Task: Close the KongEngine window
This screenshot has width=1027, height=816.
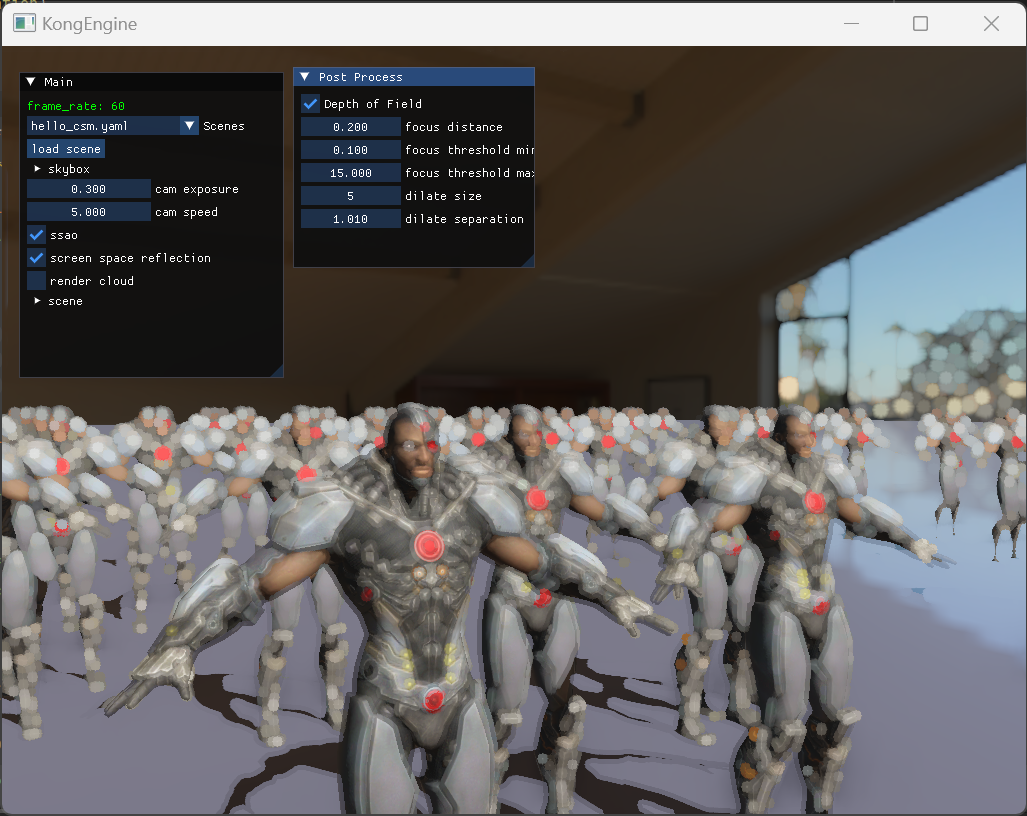Action: pos(991,24)
